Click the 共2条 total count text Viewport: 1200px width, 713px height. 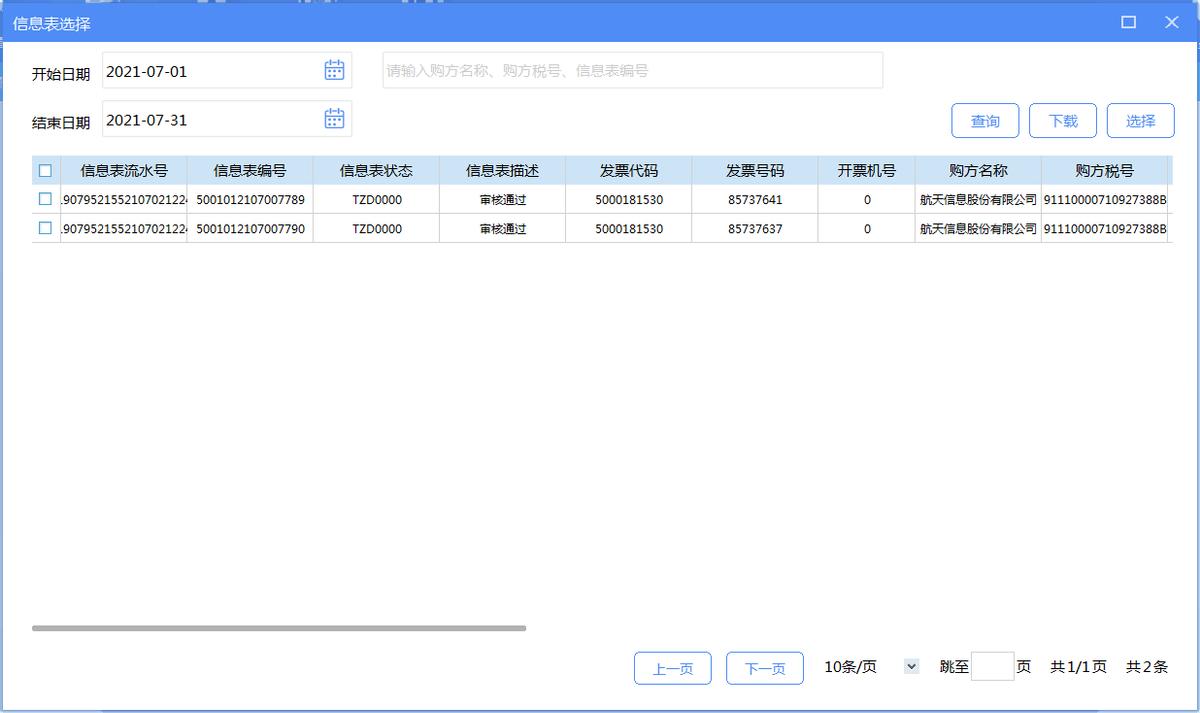(x=1147, y=667)
